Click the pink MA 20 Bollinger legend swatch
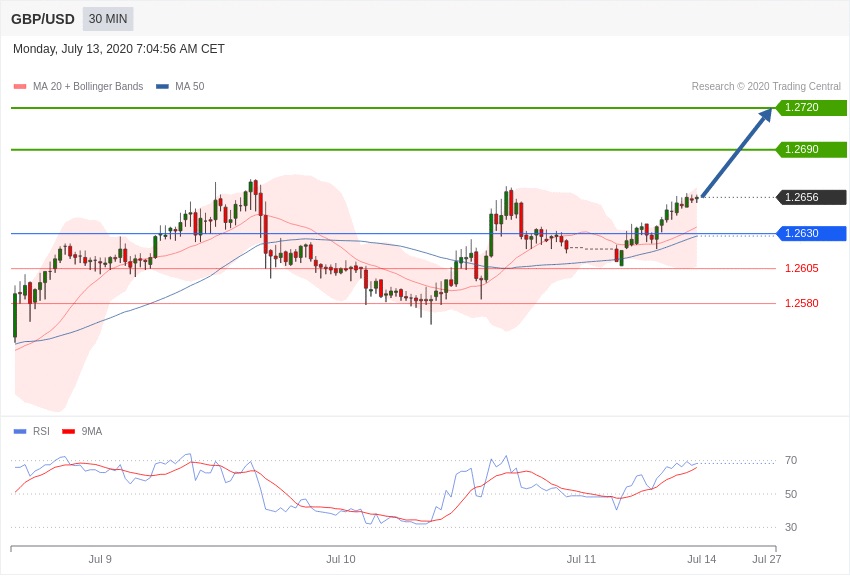 pos(20,87)
